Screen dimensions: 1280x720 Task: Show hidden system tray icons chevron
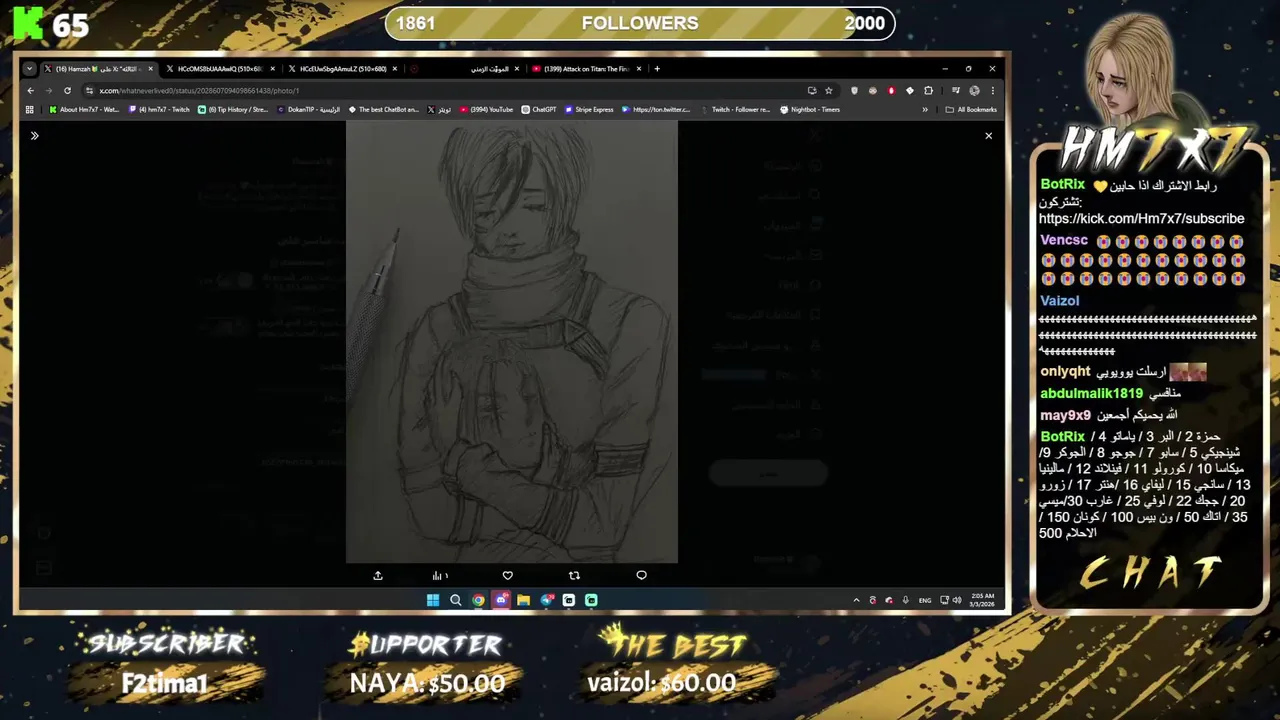pyautogui.click(x=856, y=600)
